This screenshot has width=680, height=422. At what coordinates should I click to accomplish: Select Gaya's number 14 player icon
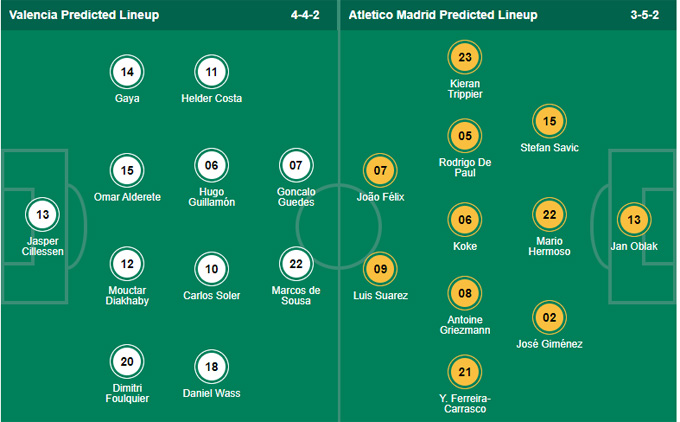[127, 72]
